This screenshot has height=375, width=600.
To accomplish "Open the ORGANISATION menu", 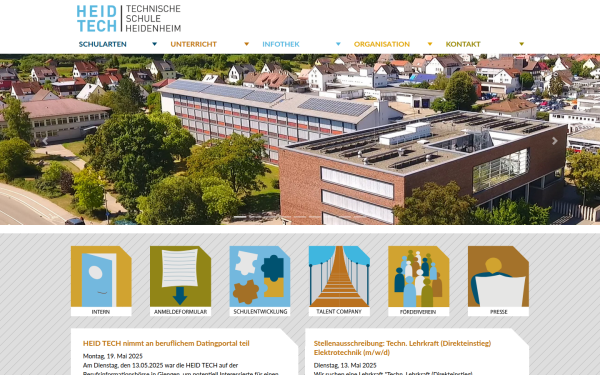I will [x=382, y=44].
